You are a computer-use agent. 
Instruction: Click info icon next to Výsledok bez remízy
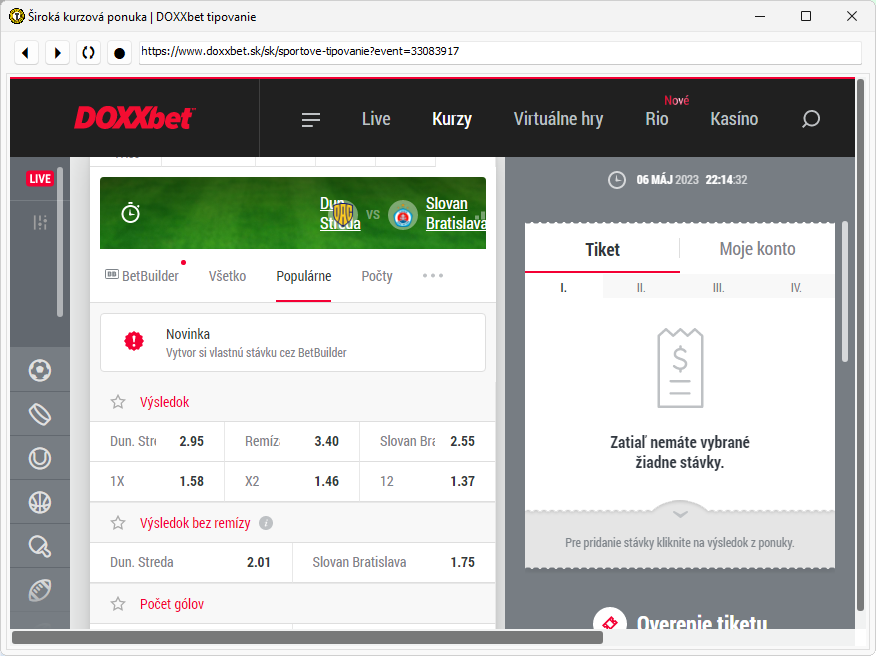tap(266, 524)
